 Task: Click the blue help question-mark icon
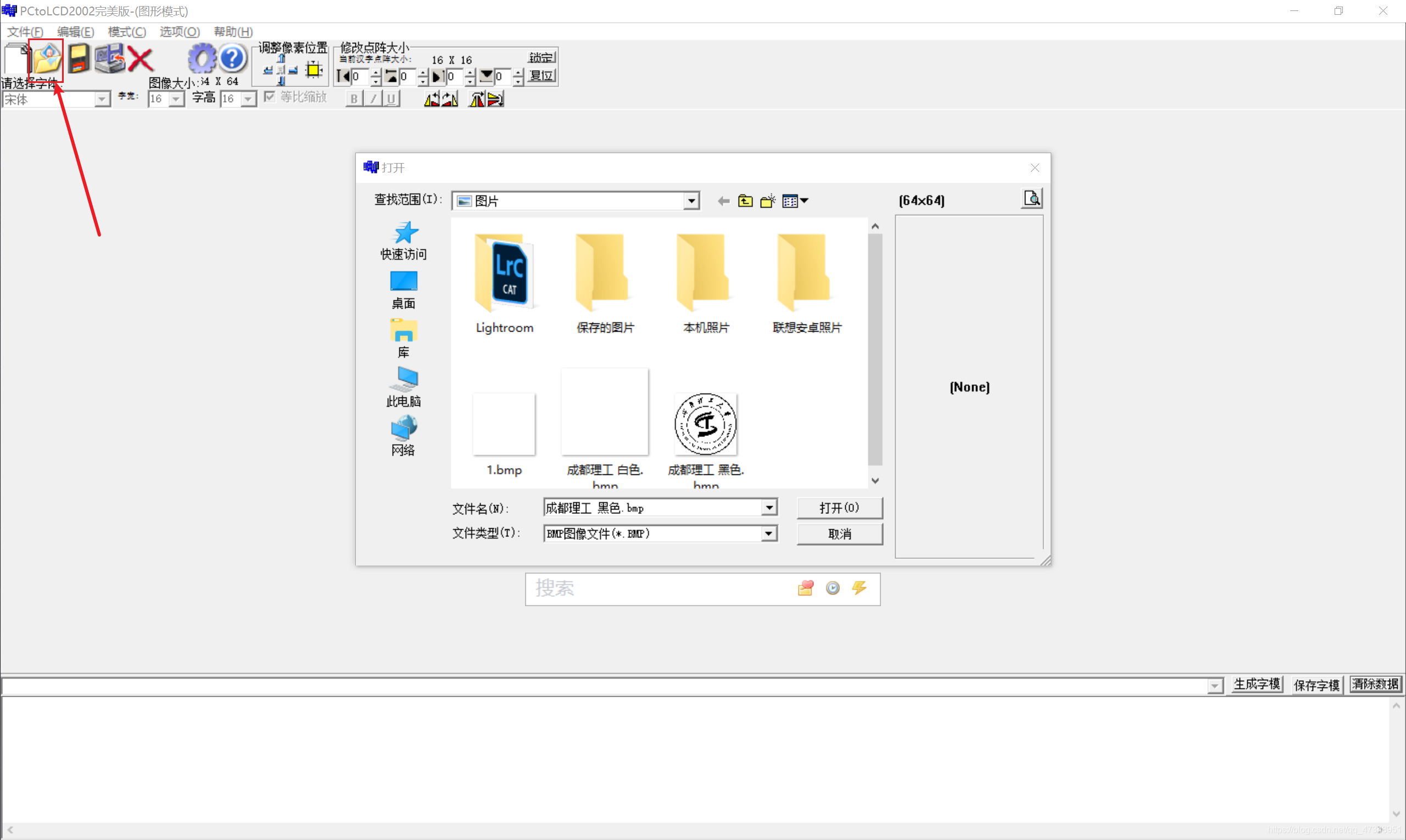click(232, 58)
